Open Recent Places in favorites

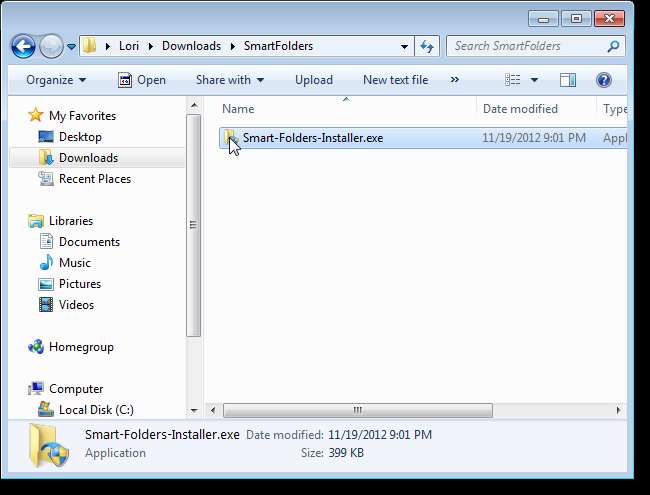pyautogui.click(x=95, y=179)
